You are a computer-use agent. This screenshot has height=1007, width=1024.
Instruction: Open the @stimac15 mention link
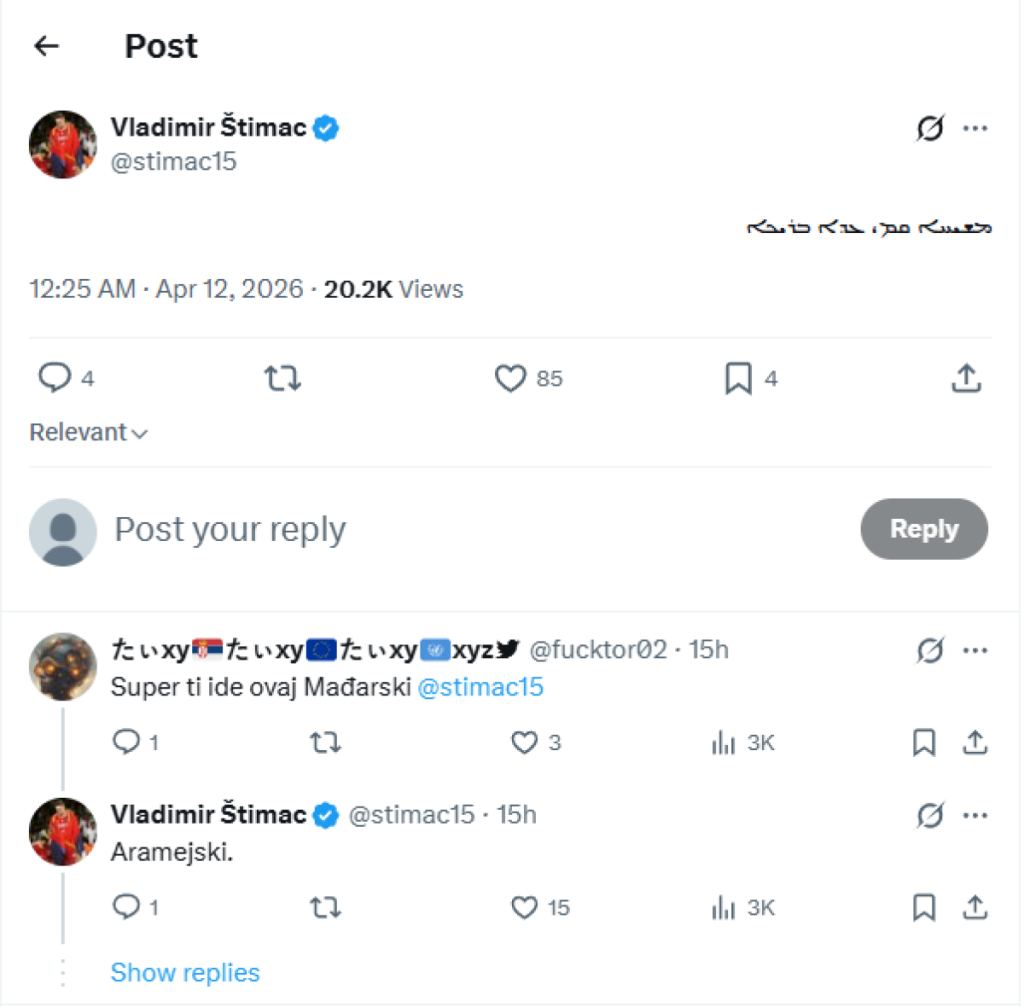[x=480, y=687]
